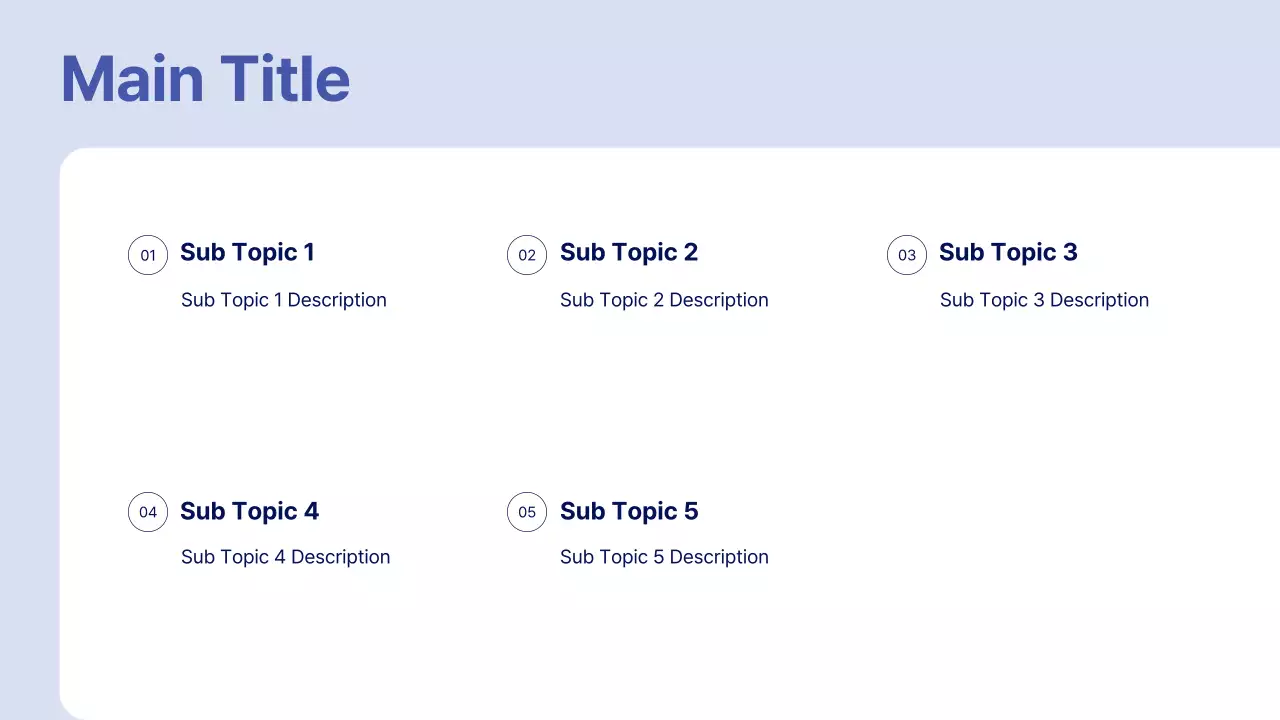Click the 01 numbered circle icon

(x=148, y=255)
